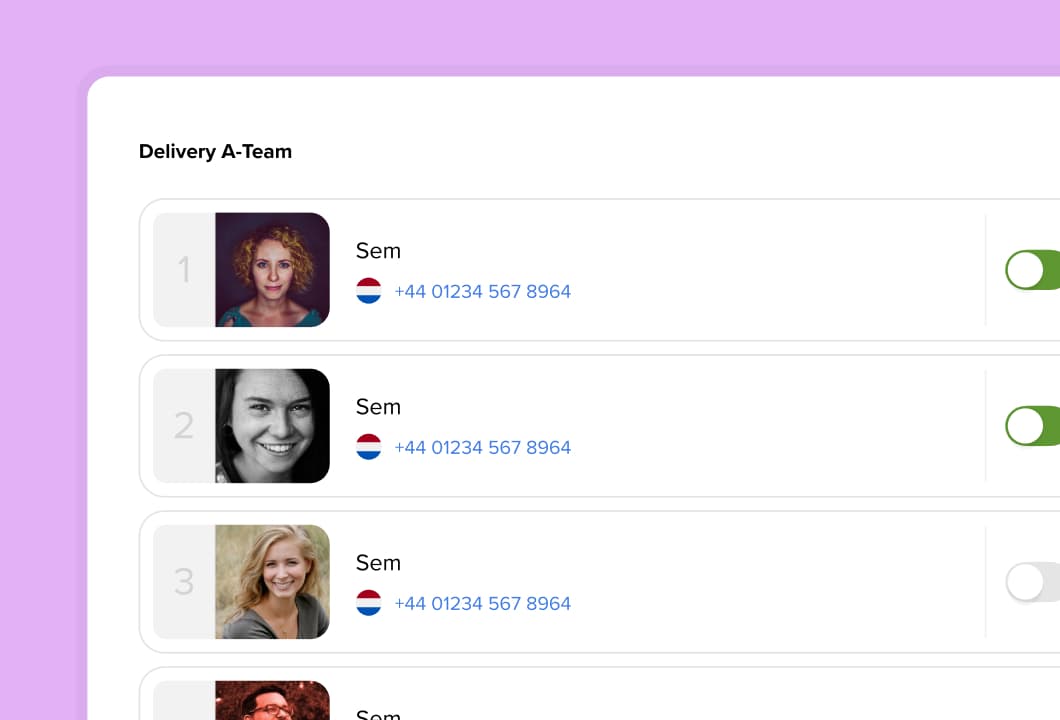
Task: Click the Netherlands flag in row 2
Action: 368,447
